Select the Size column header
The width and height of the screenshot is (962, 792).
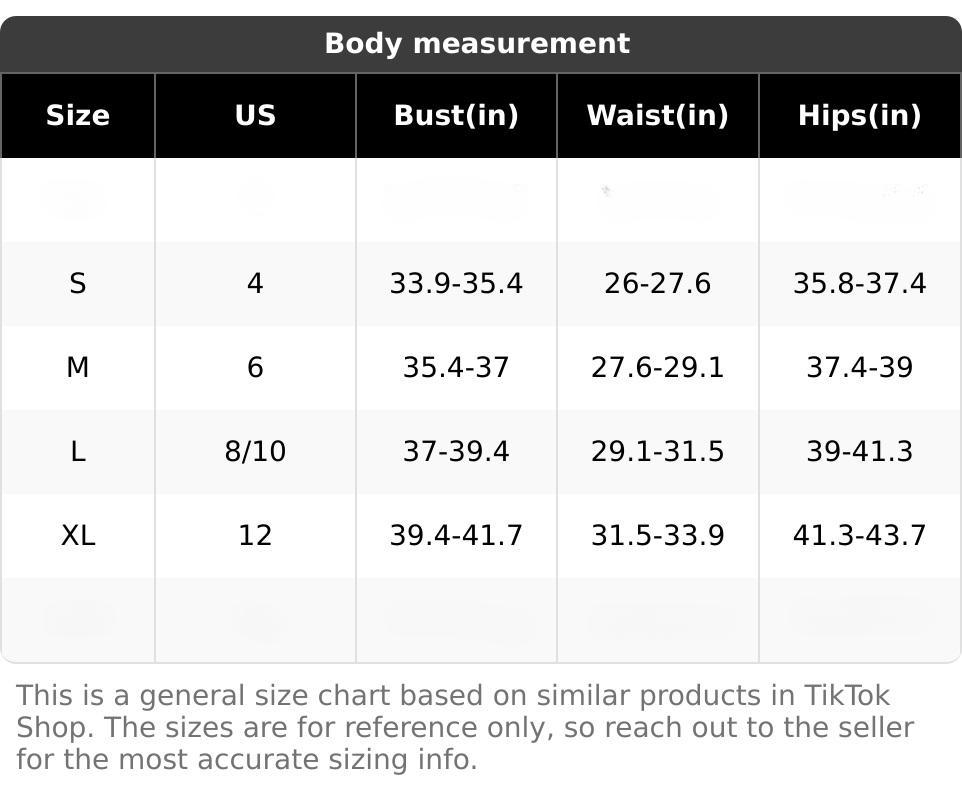78,116
